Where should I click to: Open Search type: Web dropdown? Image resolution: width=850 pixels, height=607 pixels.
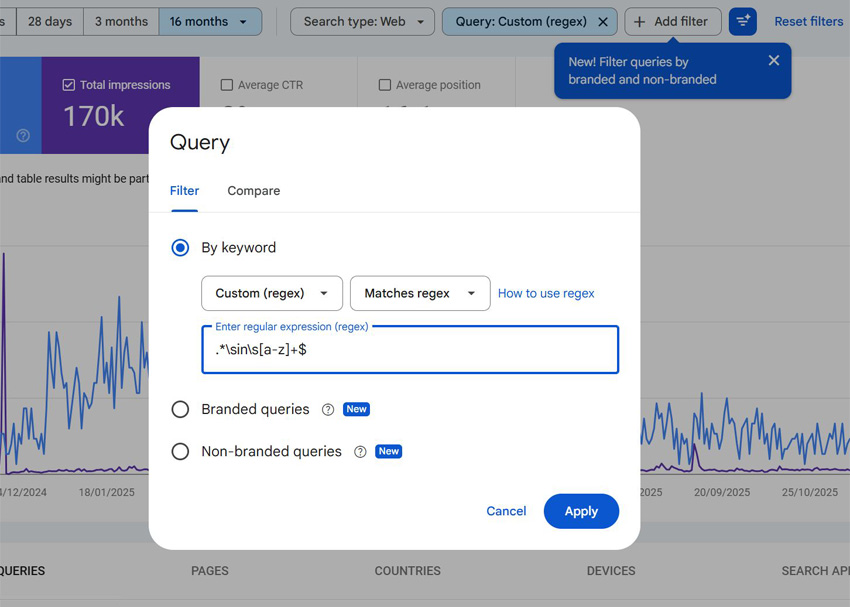point(362,22)
